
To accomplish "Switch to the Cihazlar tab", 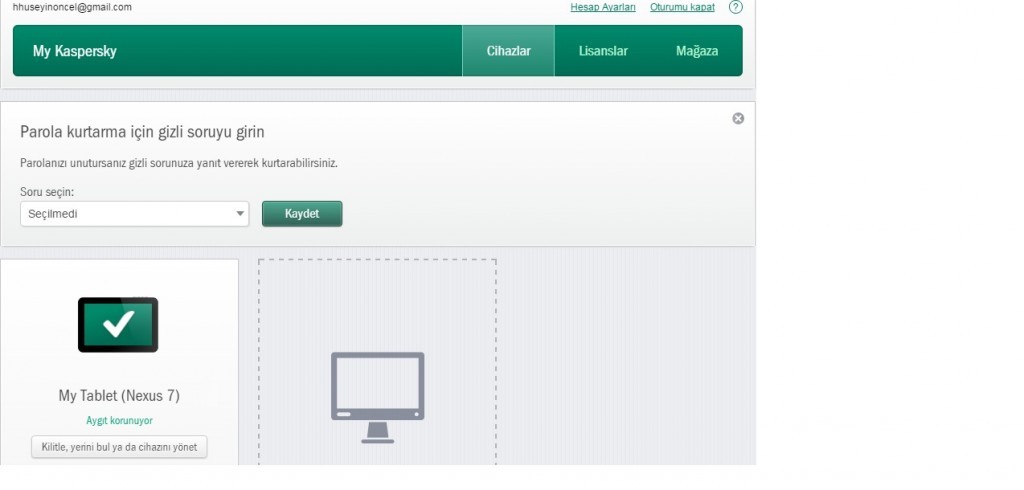I will 508,51.
